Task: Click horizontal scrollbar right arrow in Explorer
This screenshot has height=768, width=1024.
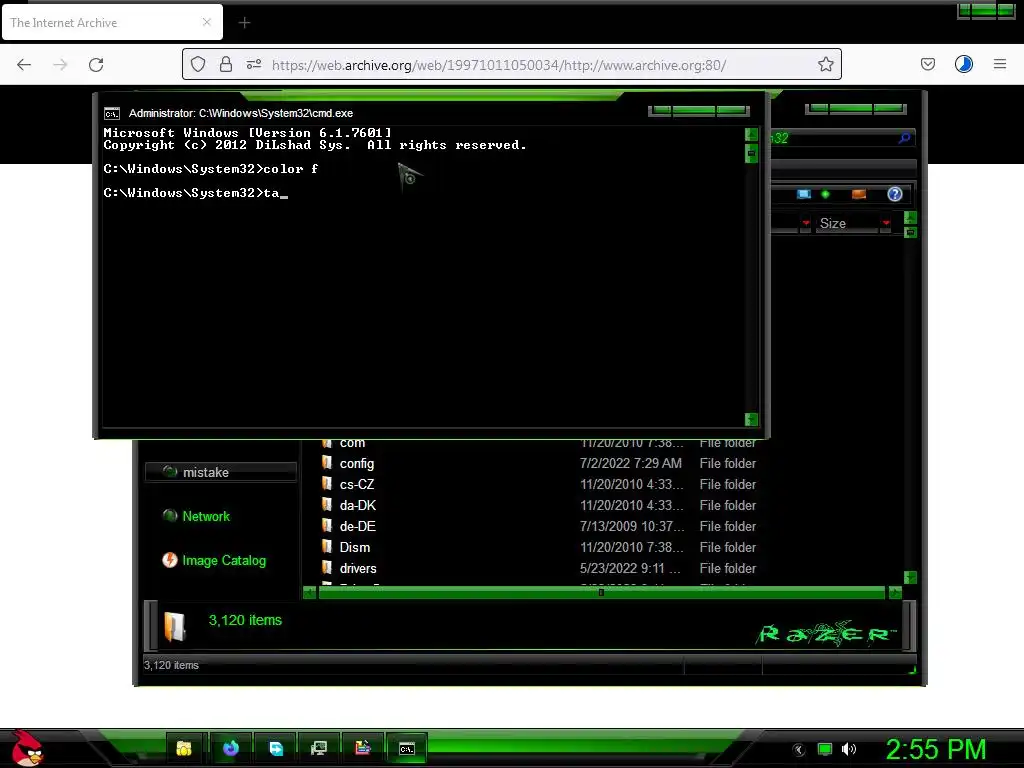Action: (895, 592)
